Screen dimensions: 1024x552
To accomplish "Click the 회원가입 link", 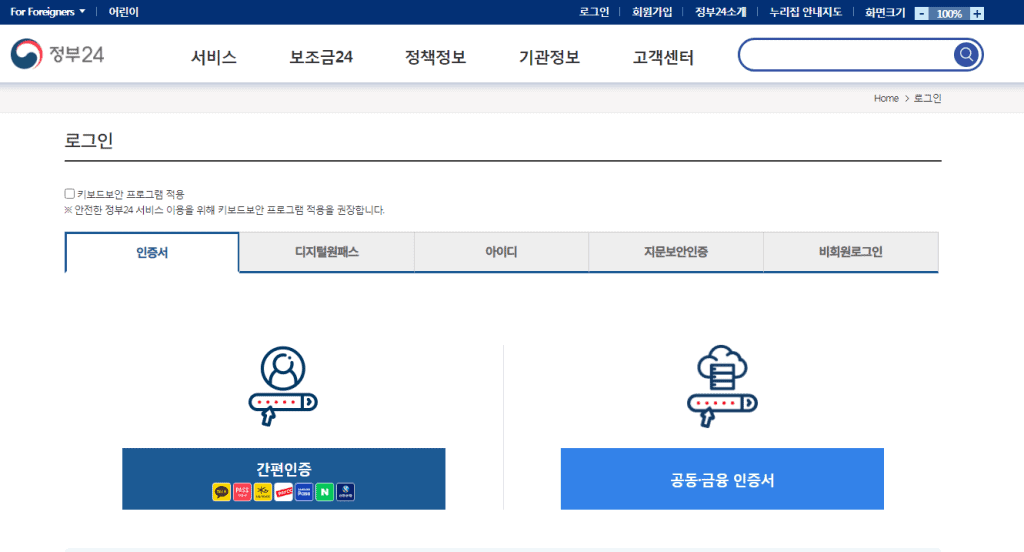I will [652, 12].
